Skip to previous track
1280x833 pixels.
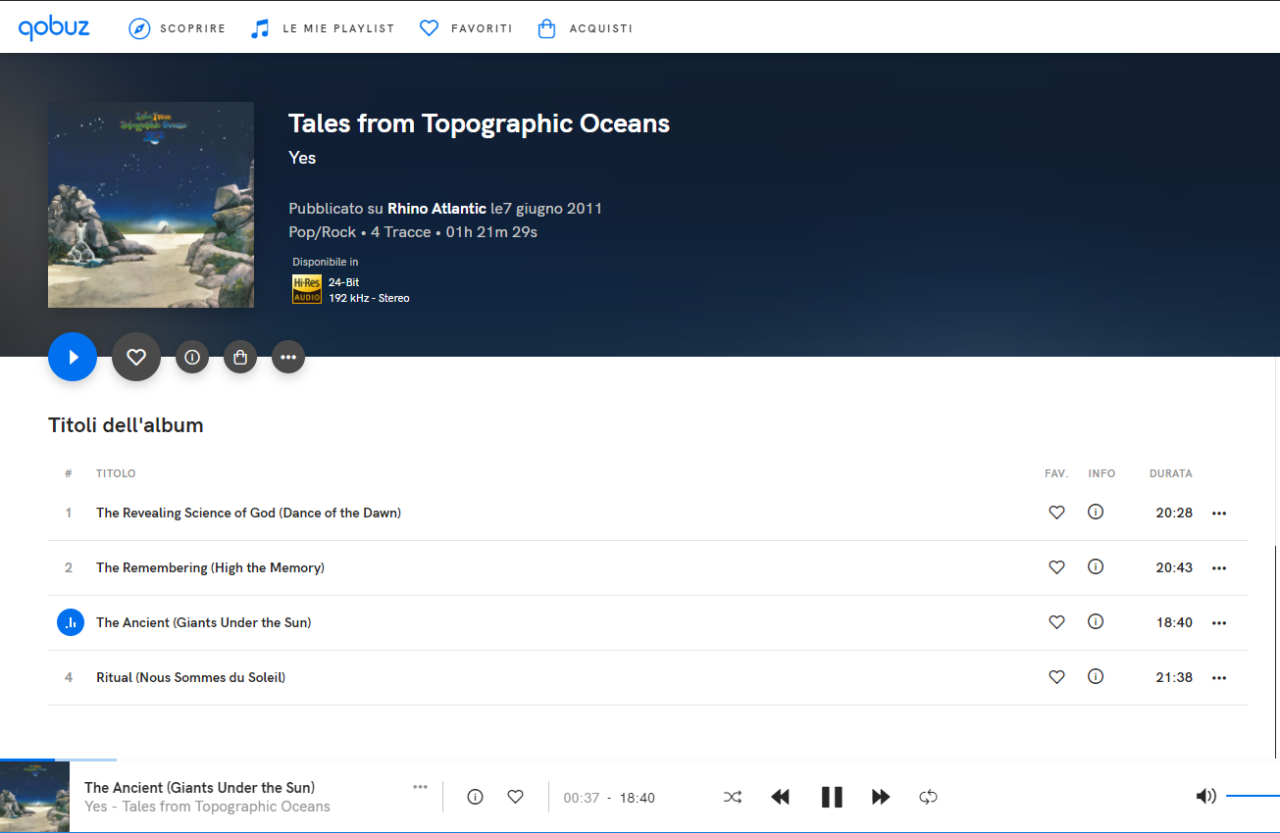[x=781, y=797]
